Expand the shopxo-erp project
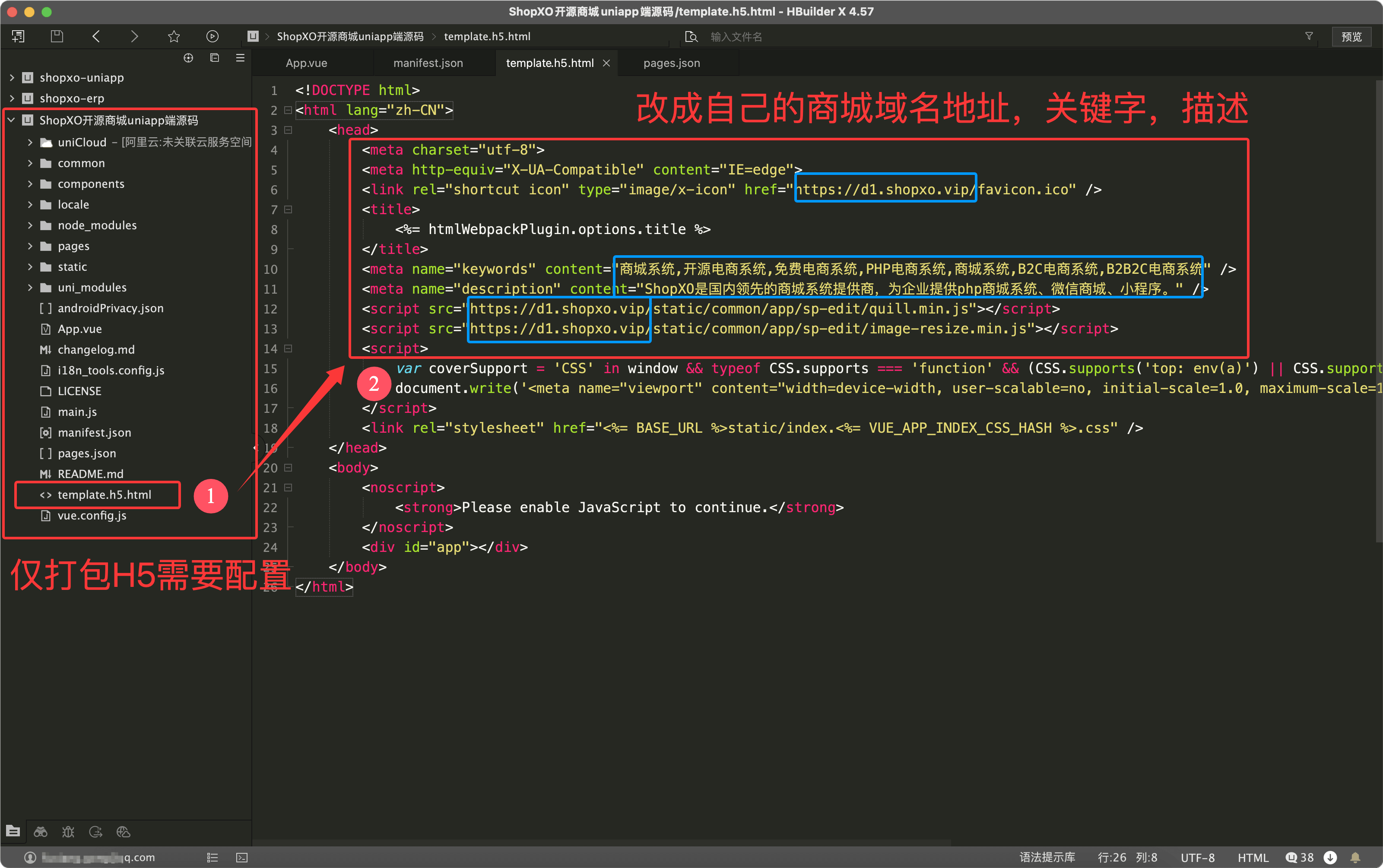The height and width of the screenshot is (868, 1383). (x=12, y=98)
